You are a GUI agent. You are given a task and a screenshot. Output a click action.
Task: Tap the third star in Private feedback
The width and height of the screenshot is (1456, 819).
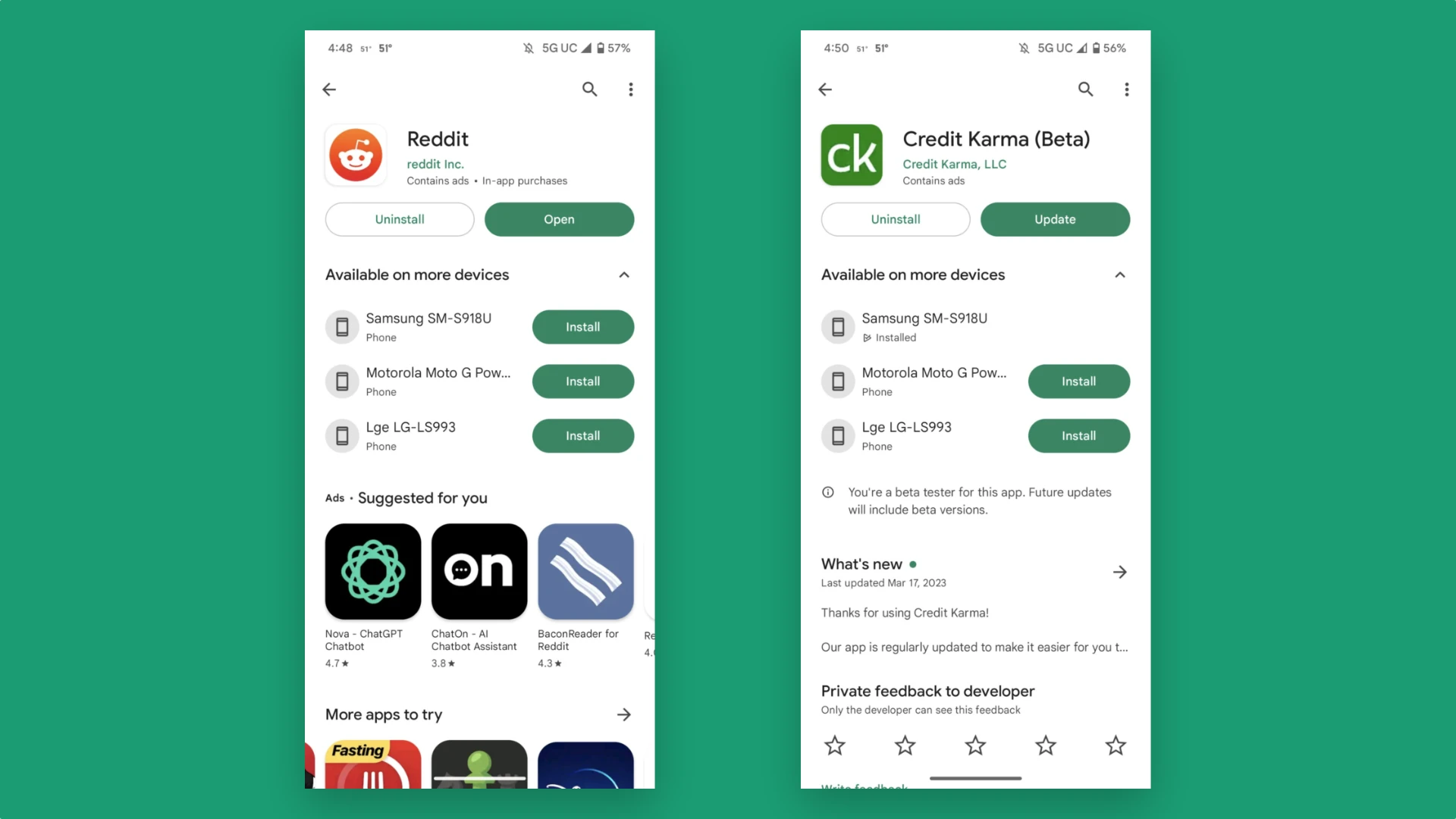coord(975,745)
